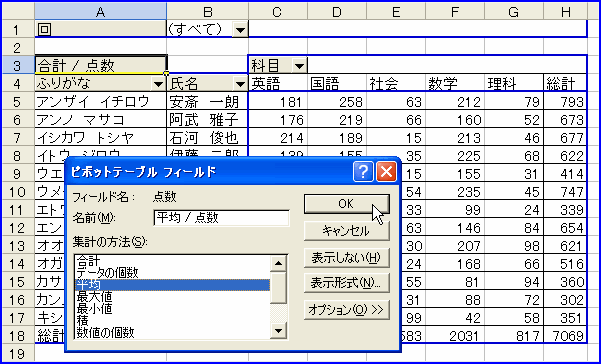This screenshot has width=601, height=364.
Task: Expand the オプション(O) >> section
Action: point(346,310)
